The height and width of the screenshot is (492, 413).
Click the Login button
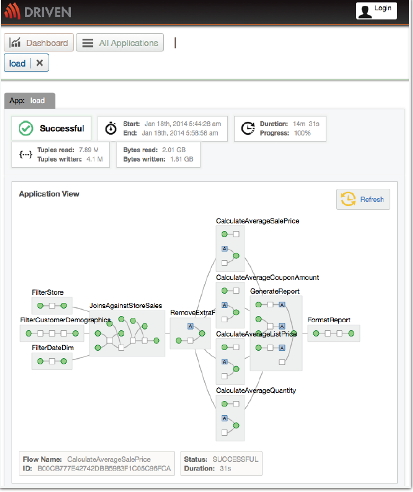(376, 11)
